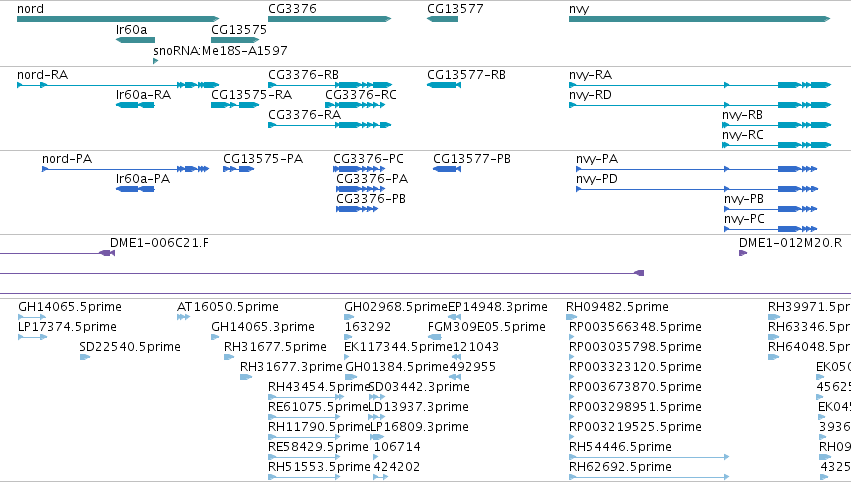Screen dimensions: 851x482
Task: Click the AT16050.5prime EST label
Action: pos(228,307)
